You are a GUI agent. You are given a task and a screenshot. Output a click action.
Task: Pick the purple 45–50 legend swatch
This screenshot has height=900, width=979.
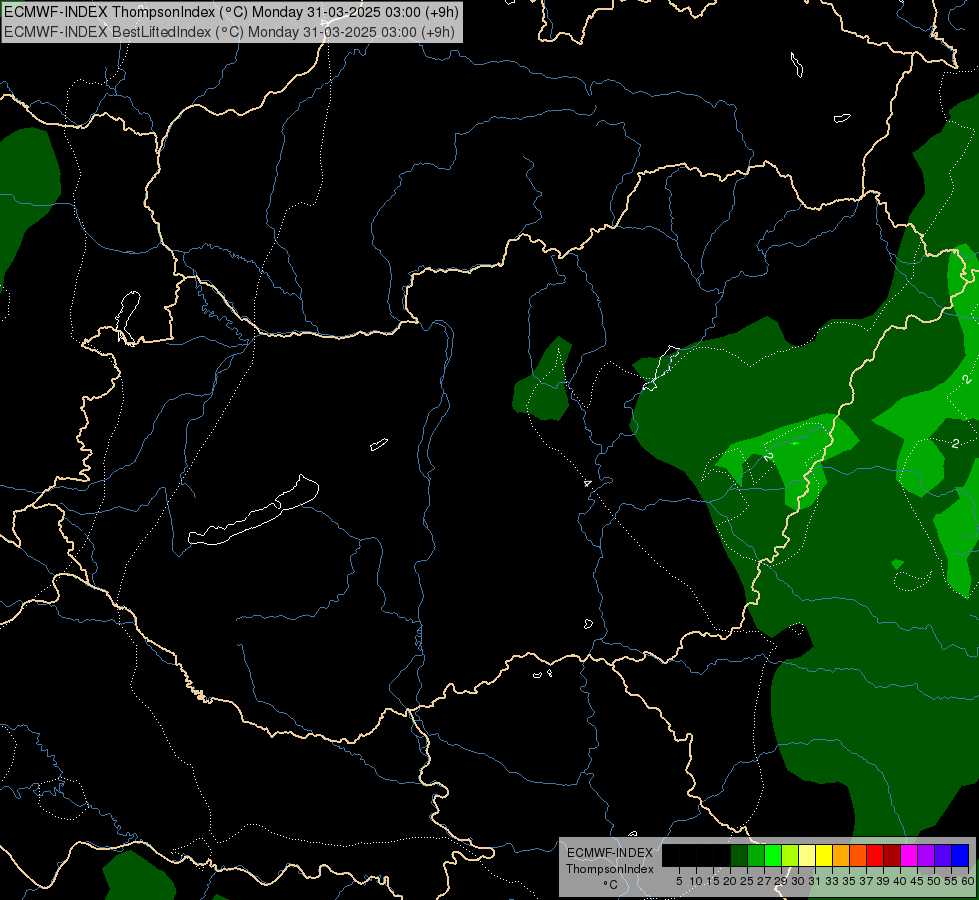point(926,855)
